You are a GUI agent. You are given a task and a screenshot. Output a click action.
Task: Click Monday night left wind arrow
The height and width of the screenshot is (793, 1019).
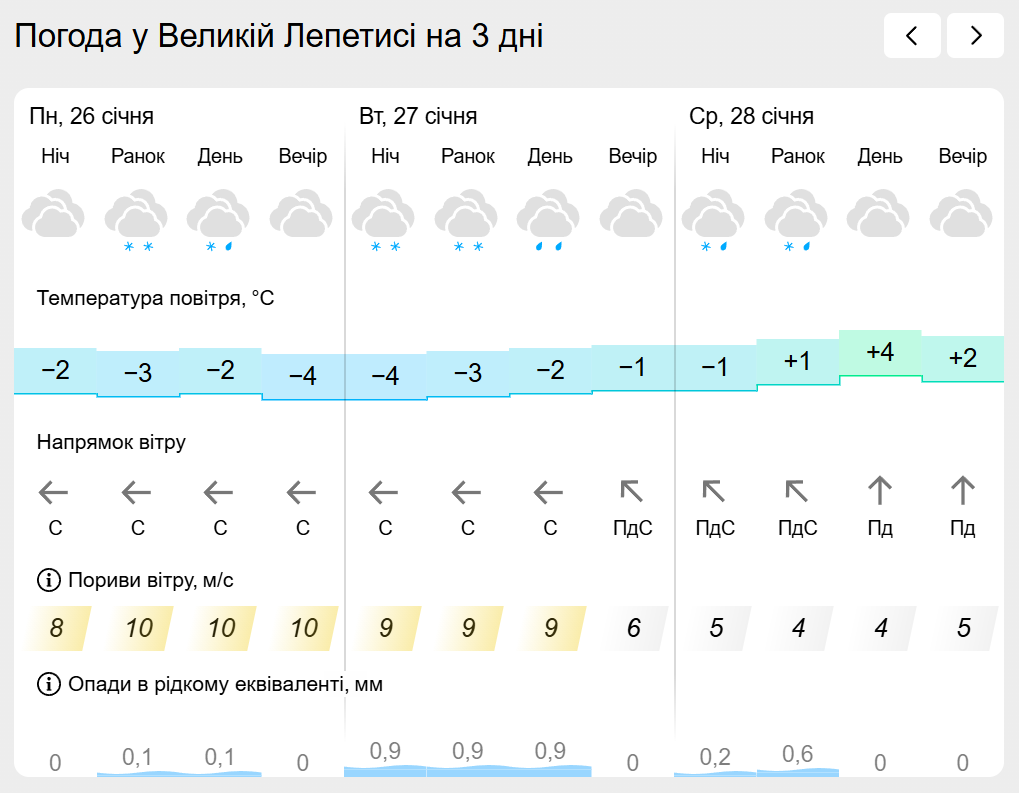(x=55, y=492)
